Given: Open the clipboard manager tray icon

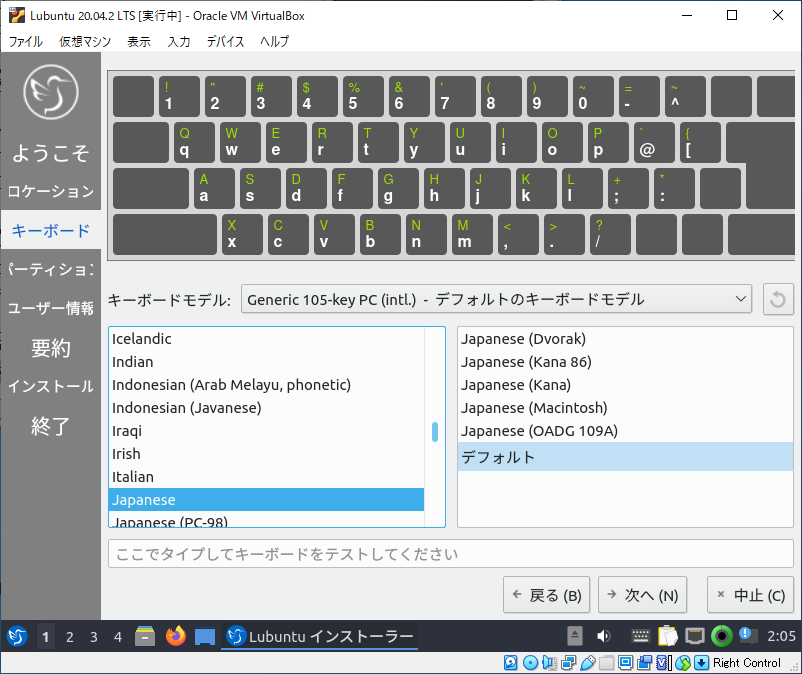Looking at the screenshot, I should (667, 636).
